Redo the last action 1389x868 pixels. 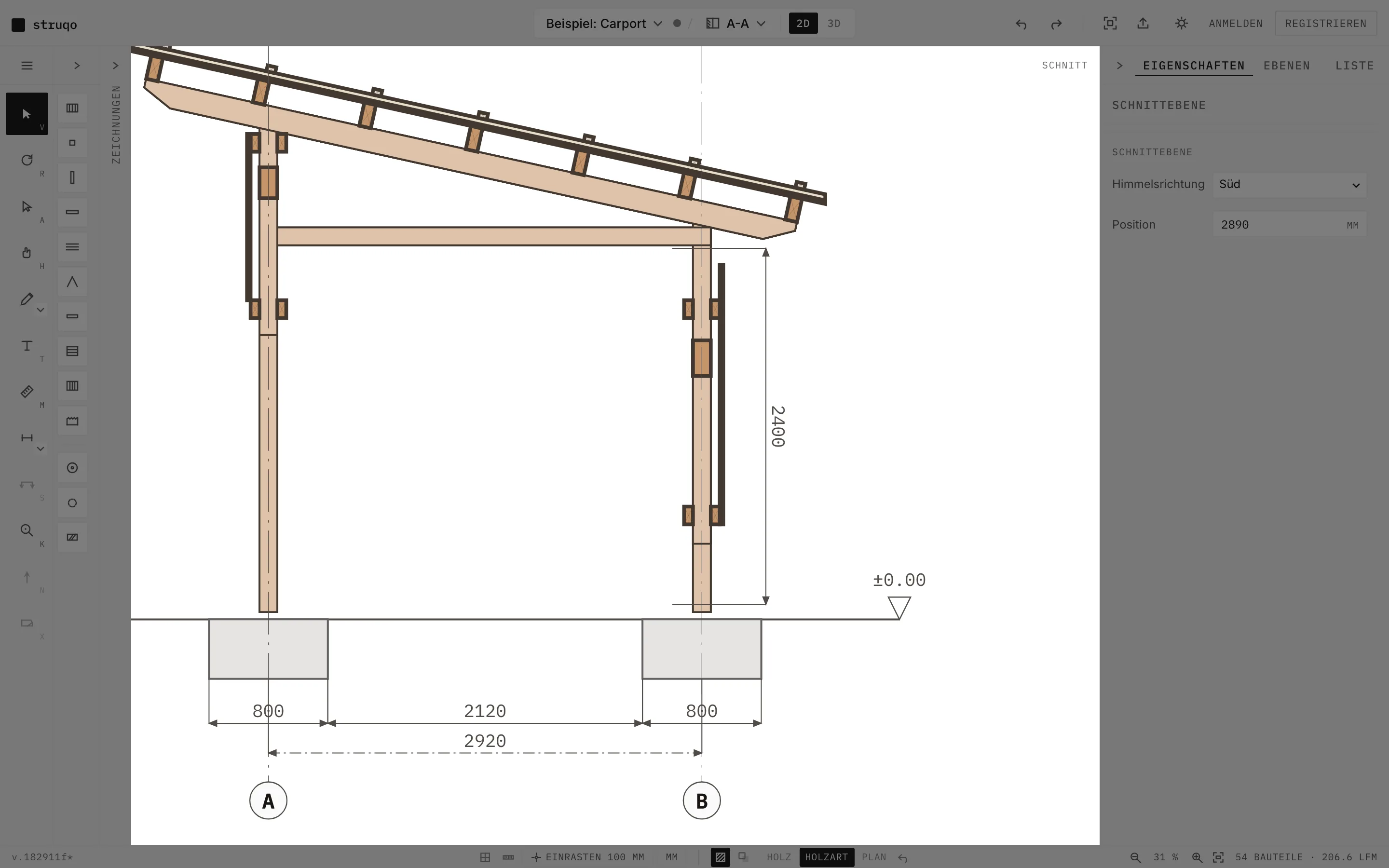tap(1056, 24)
